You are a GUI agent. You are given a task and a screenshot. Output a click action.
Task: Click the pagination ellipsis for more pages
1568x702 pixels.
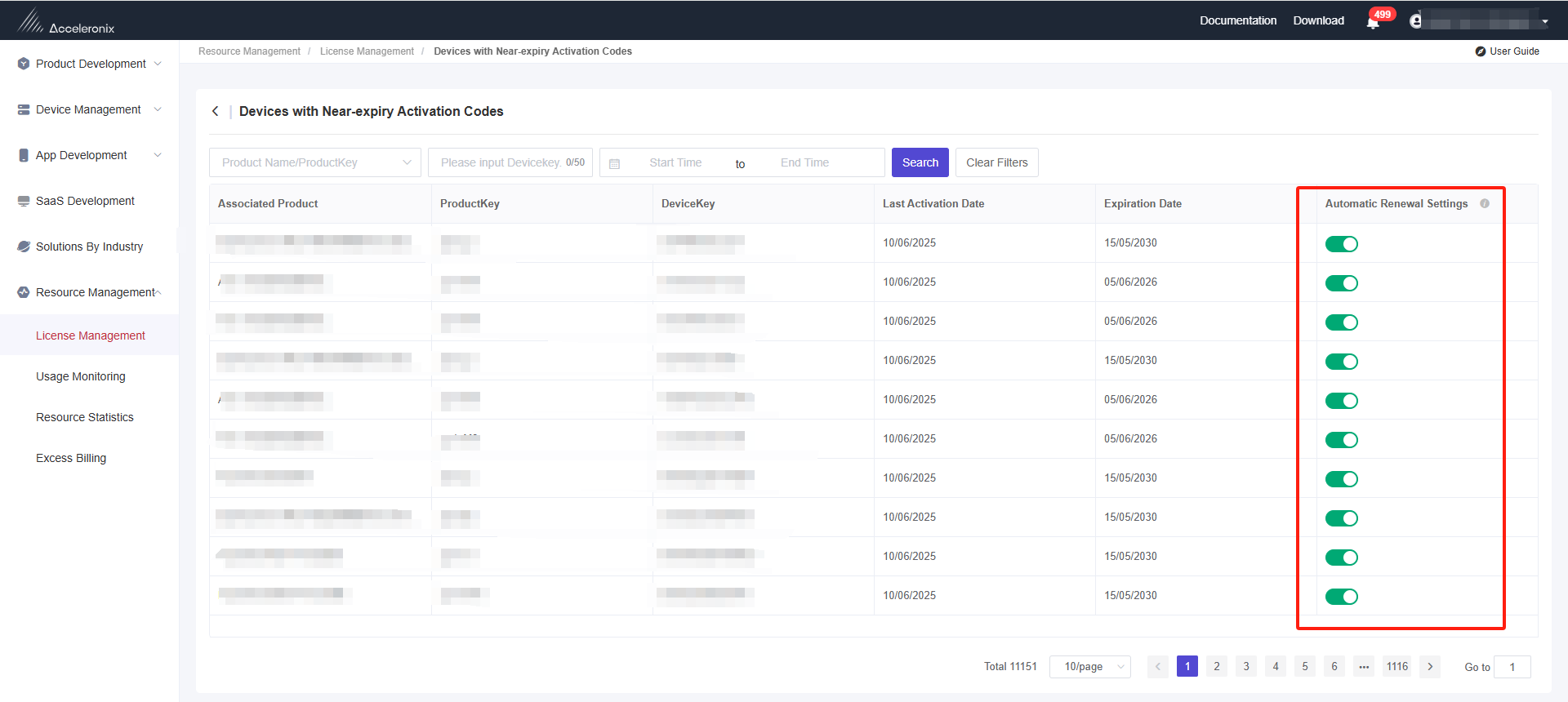[1364, 667]
